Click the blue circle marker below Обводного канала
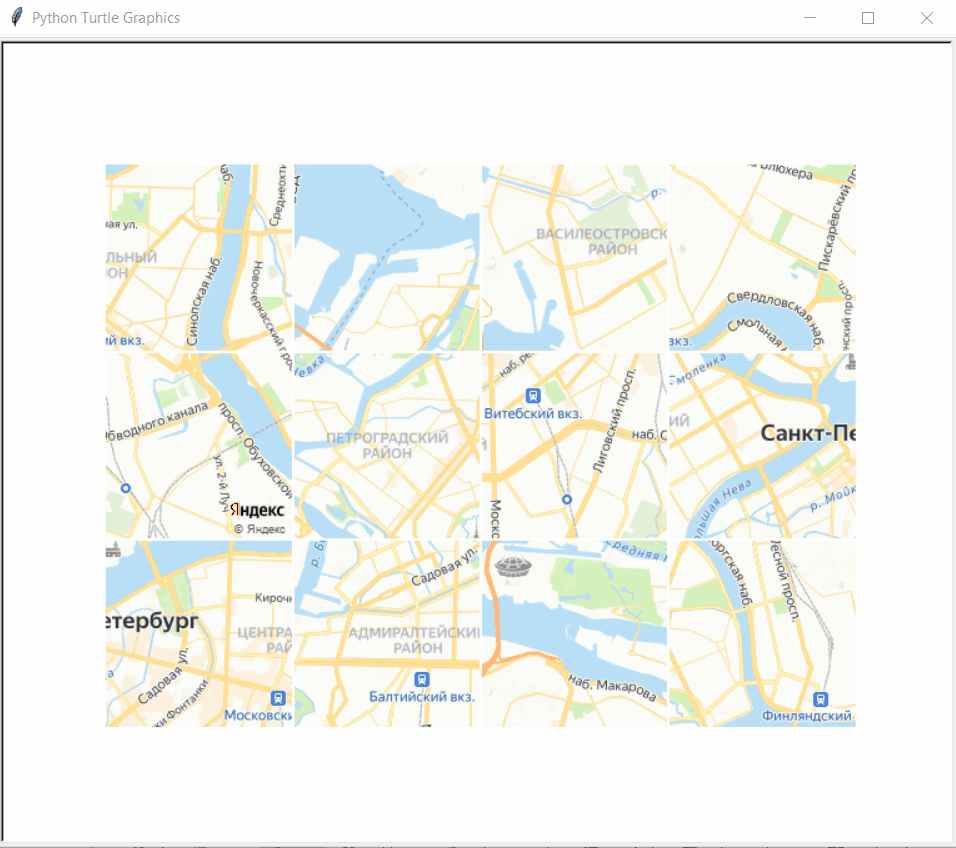 click(x=126, y=488)
